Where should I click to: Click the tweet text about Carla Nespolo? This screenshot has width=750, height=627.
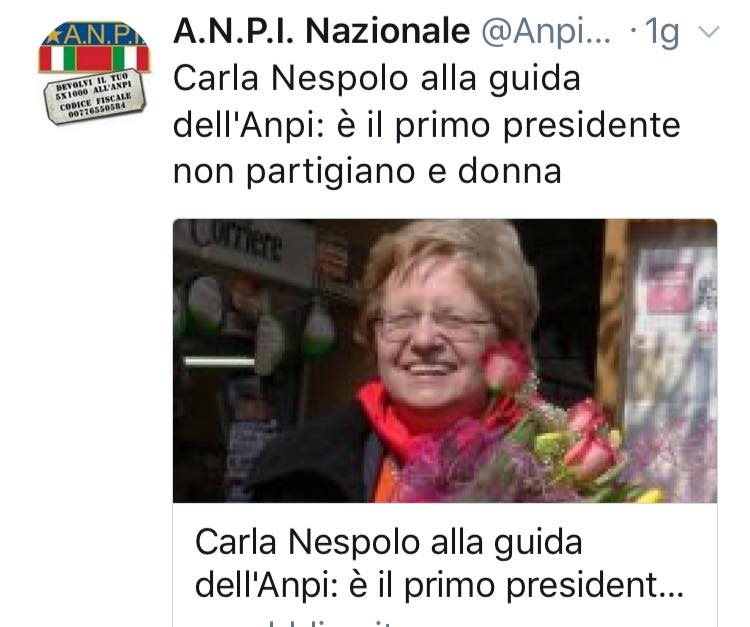point(426,124)
